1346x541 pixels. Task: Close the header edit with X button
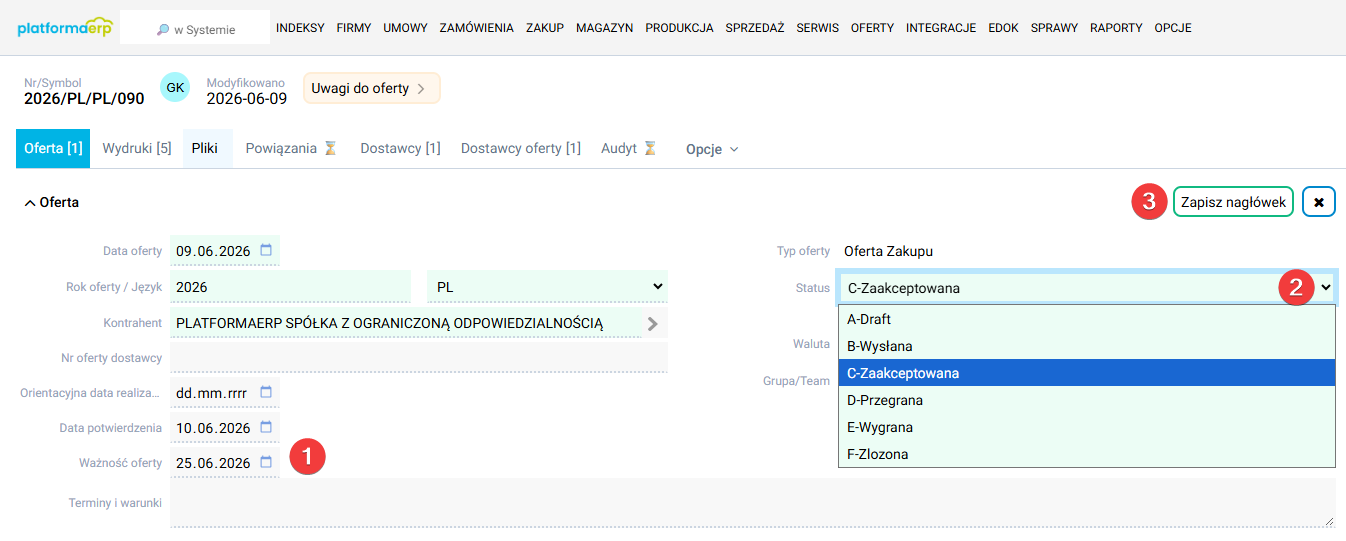tap(1319, 202)
